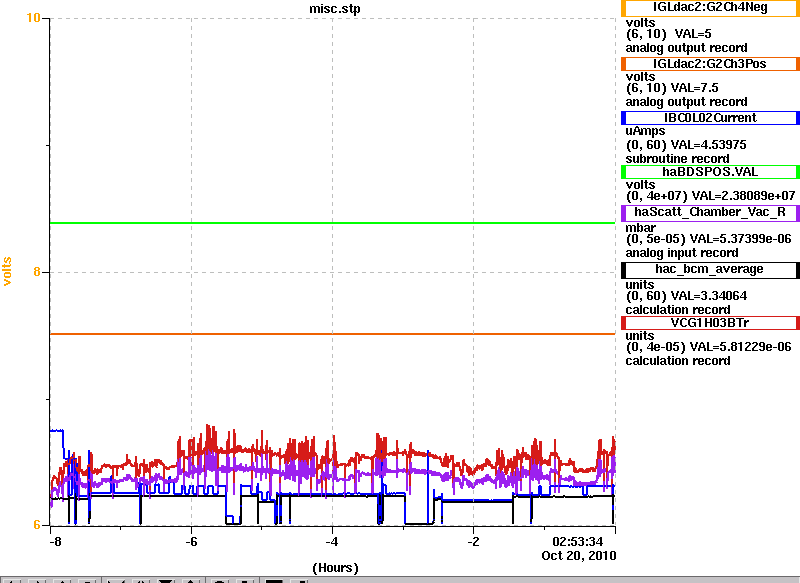
Task: Click "analog output record" under IGLdac2:G2Ch4Neg
Action: 686,48
